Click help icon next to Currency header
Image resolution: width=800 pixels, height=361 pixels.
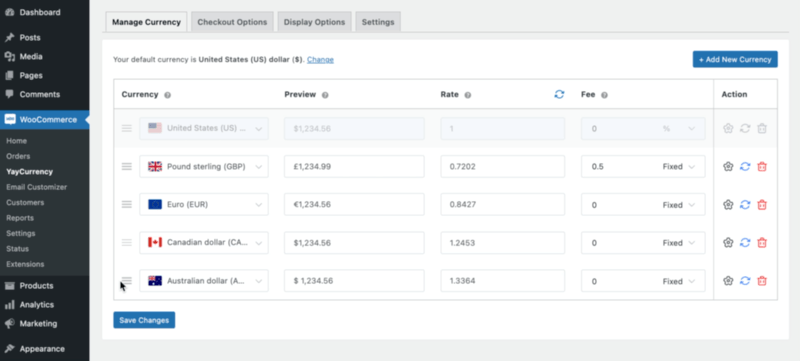pyautogui.click(x=167, y=95)
